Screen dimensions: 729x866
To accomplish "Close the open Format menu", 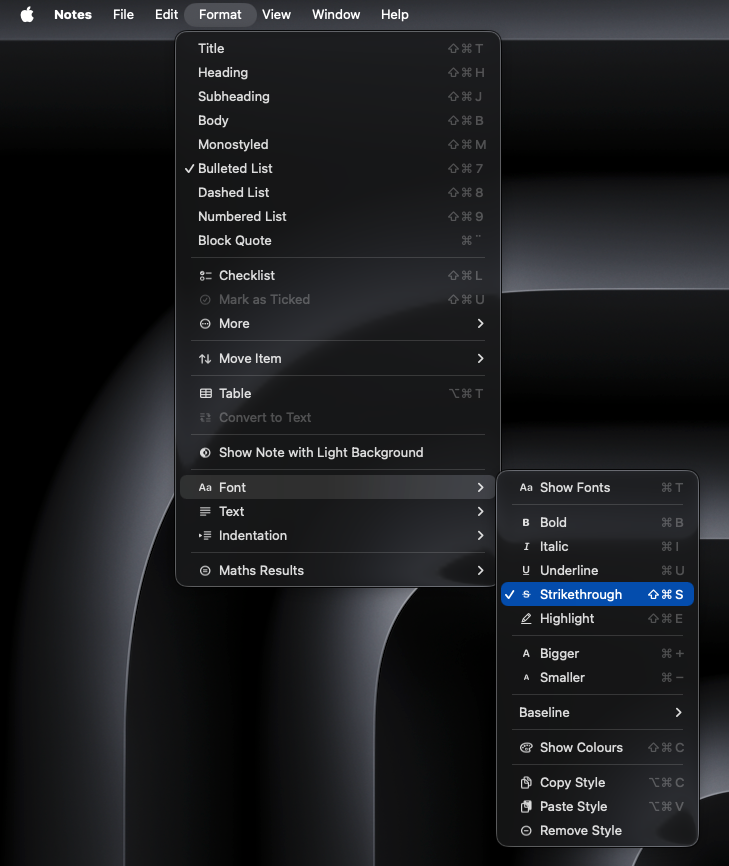I will pyautogui.click(x=220, y=14).
